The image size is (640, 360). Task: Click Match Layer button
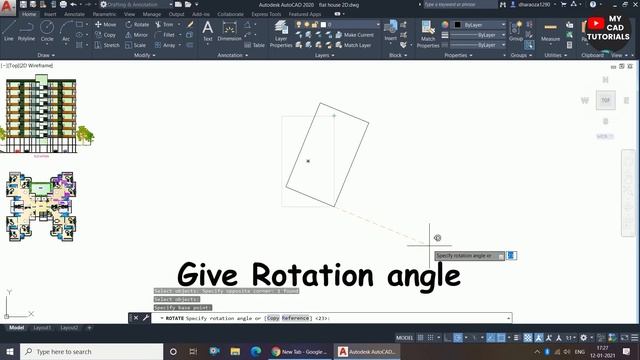pos(353,45)
